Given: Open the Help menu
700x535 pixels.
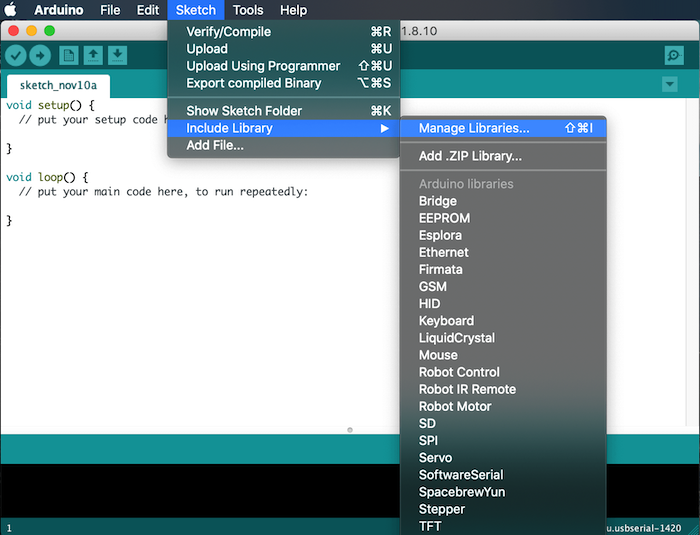Looking at the screenshot, I should 293,10.
